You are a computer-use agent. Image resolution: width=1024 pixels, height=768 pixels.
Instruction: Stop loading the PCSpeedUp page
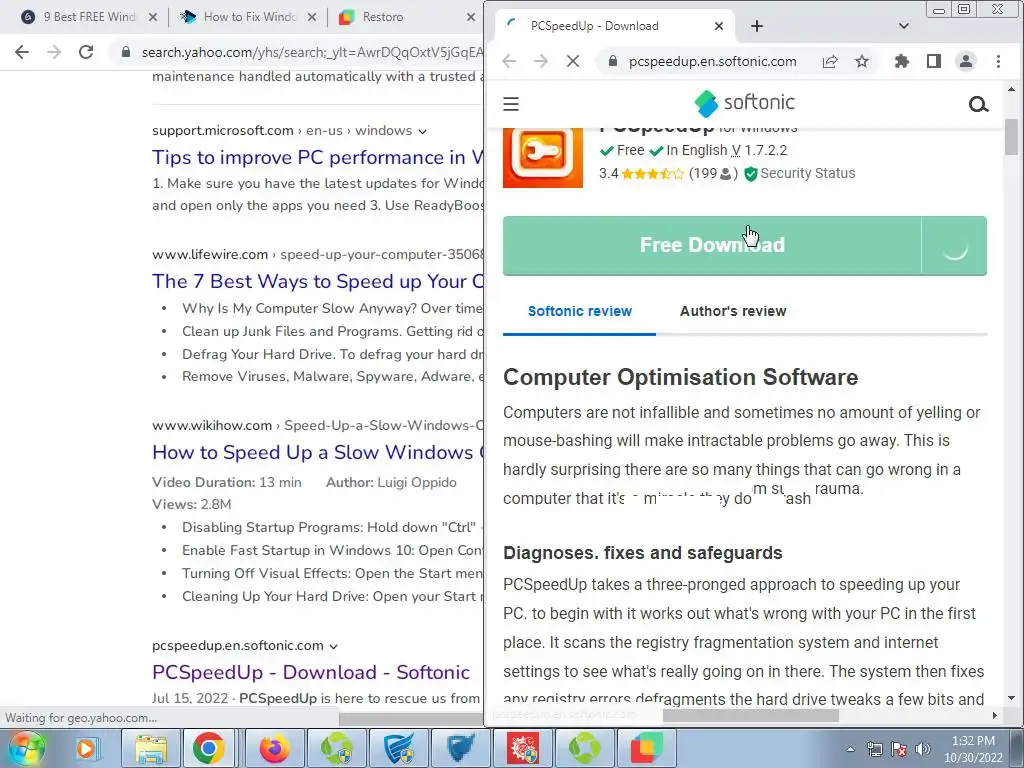pyautogui.click(x=573, y=61)
